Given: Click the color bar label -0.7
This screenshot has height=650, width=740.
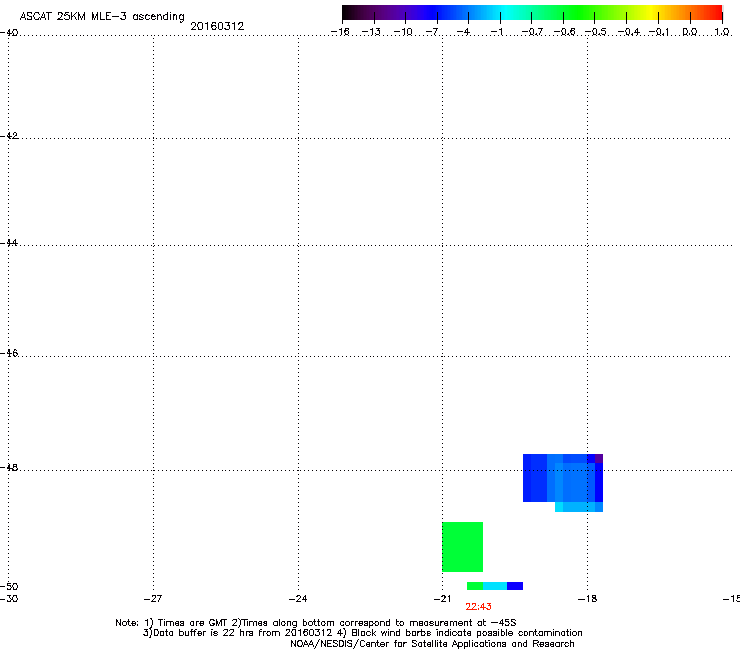Looking at the screenshot, I should pos(532,32).
